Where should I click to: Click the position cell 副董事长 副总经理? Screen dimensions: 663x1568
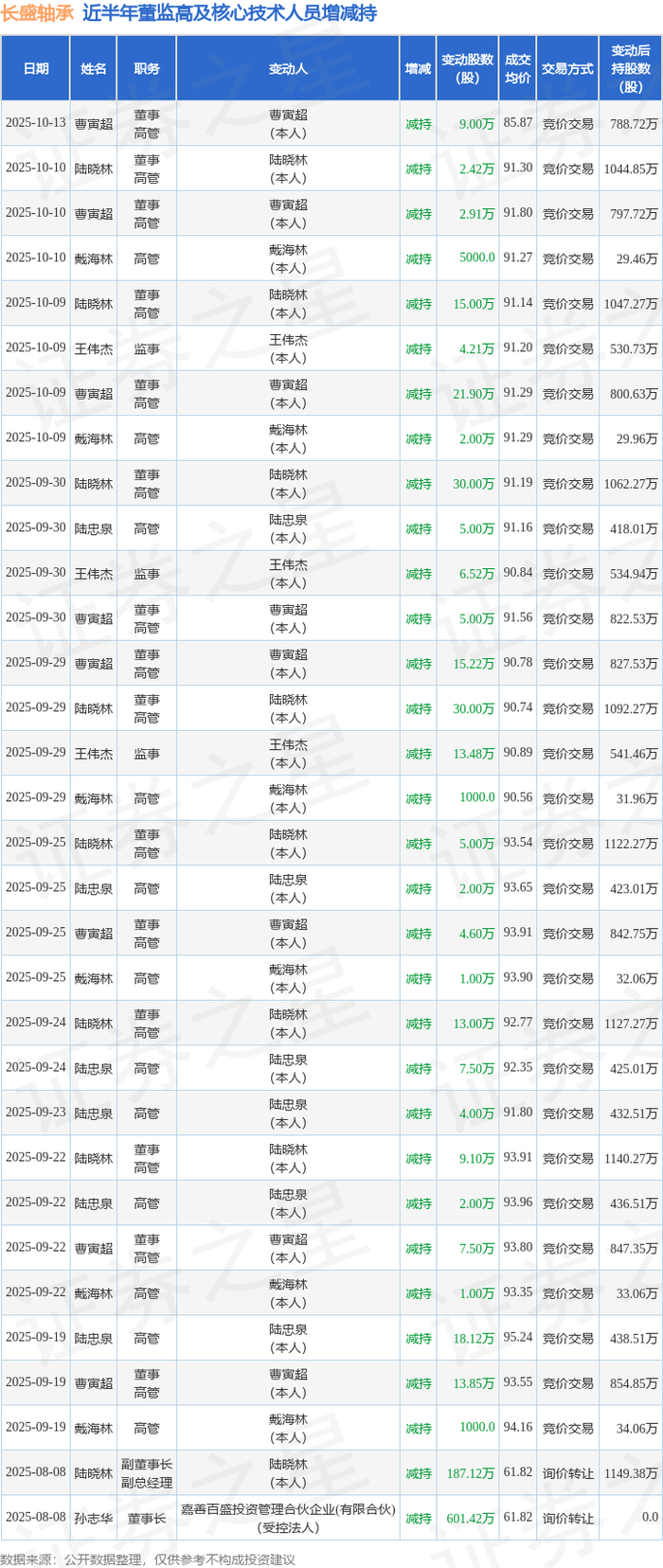pos(147,1472)
